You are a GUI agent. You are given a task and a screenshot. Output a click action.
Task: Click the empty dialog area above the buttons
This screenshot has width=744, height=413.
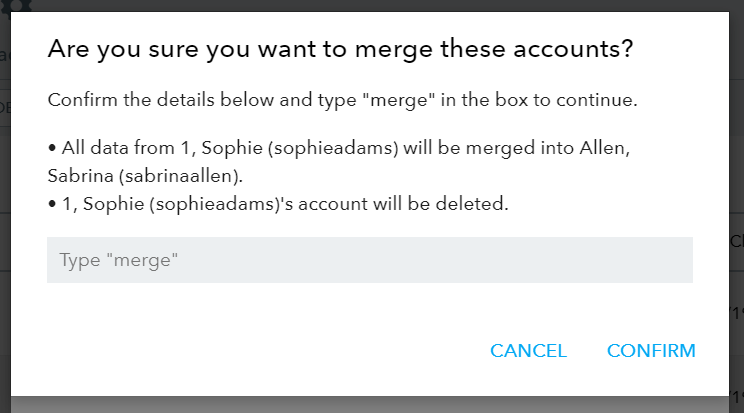(x=370, y=311)
